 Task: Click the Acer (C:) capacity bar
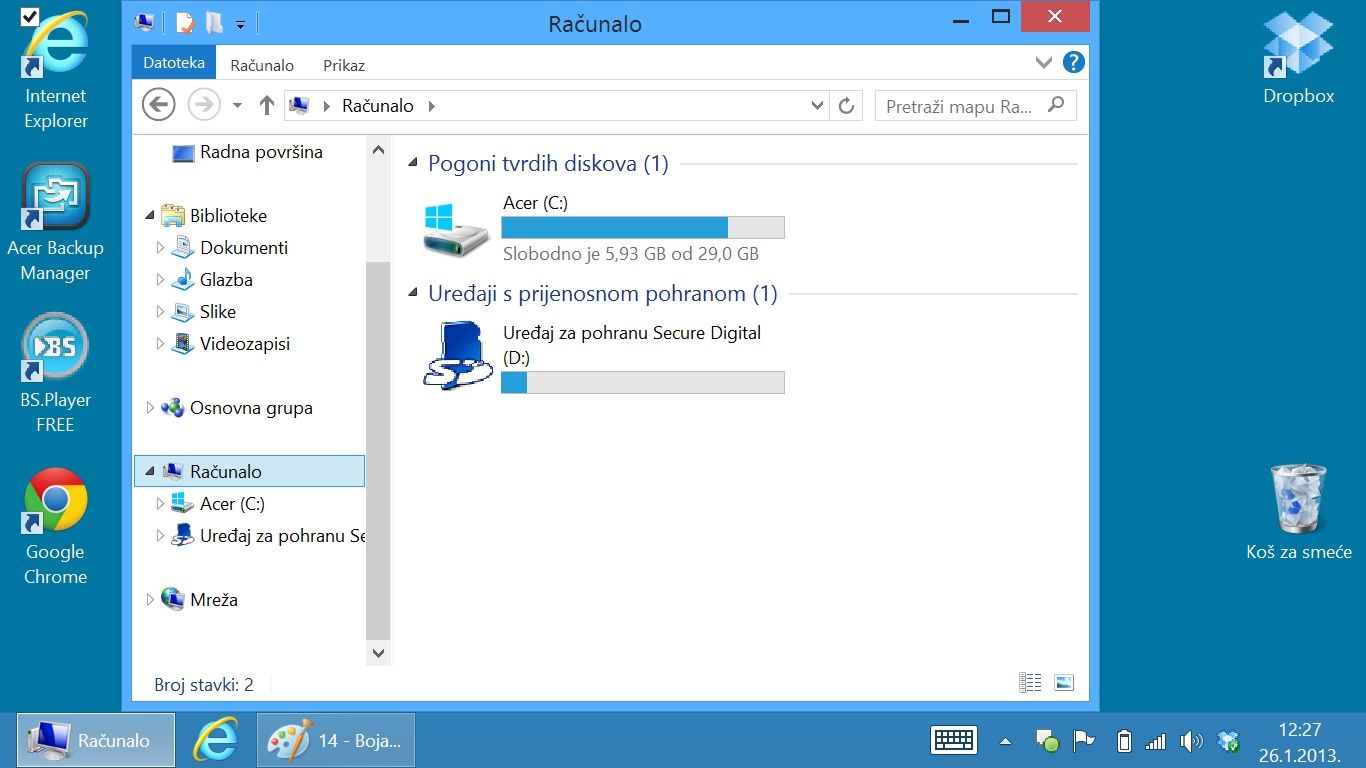coord(642,227)
